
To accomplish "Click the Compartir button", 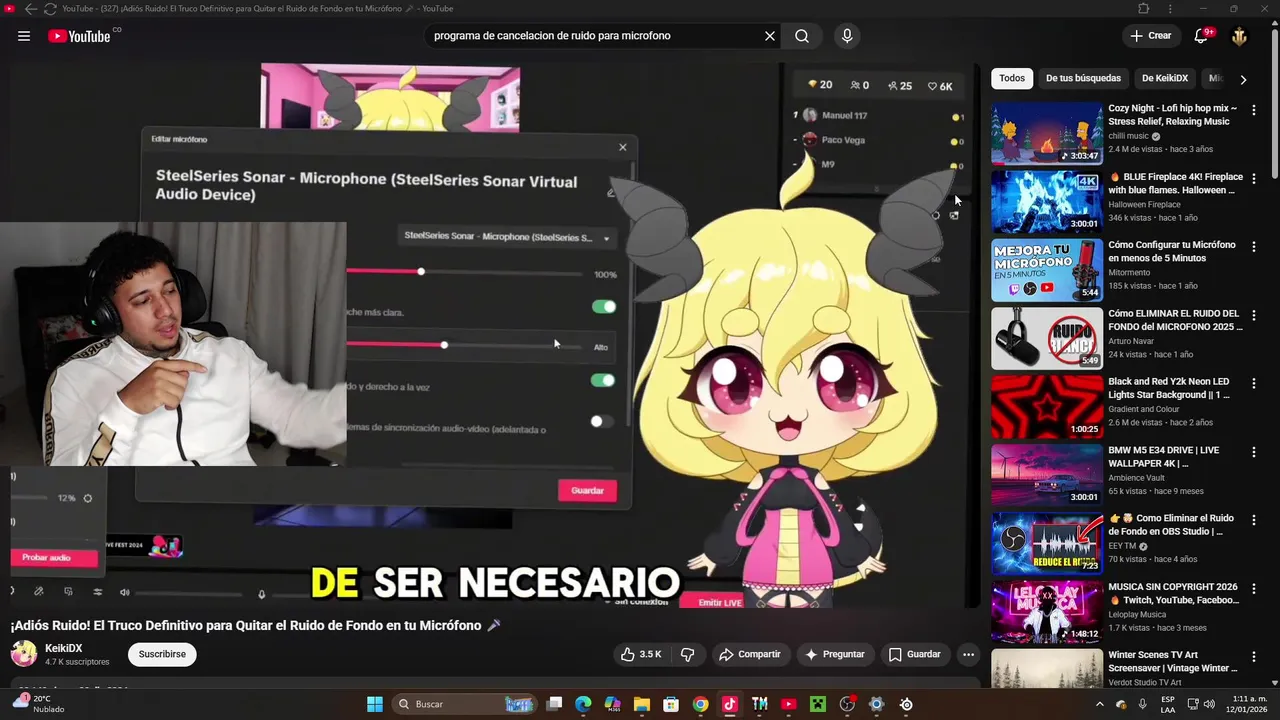I will tap(749, 654).
